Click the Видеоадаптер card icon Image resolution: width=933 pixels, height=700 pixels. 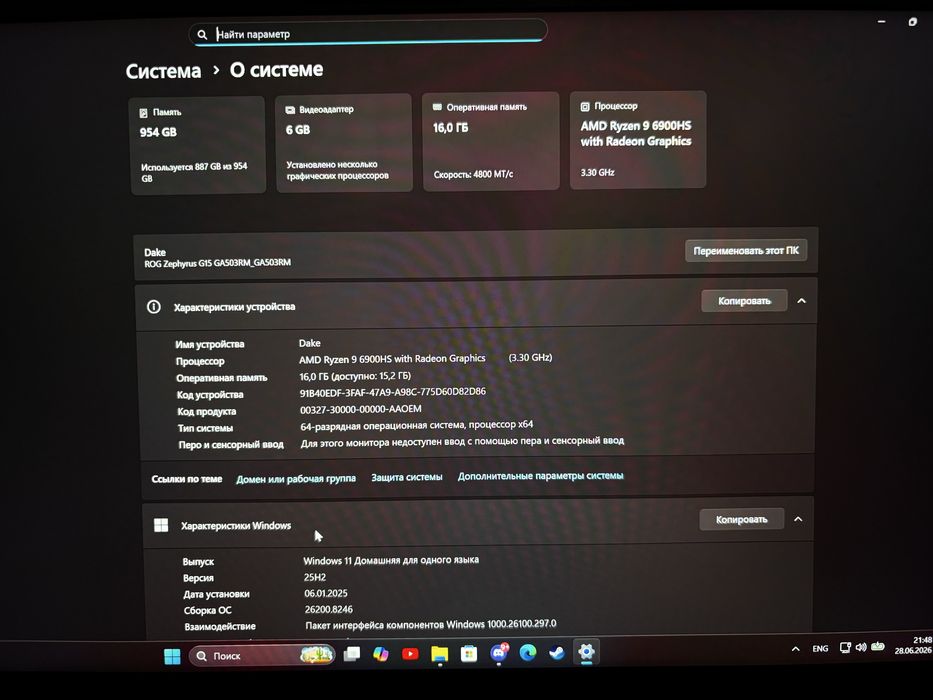[290, 110]
